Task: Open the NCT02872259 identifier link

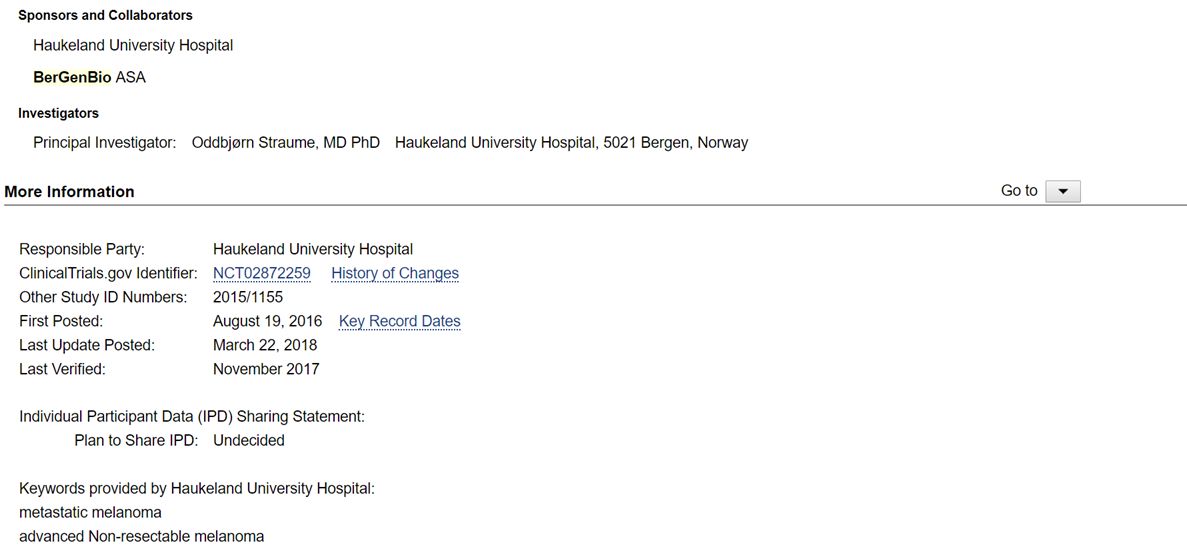Action: coord(262,273)
